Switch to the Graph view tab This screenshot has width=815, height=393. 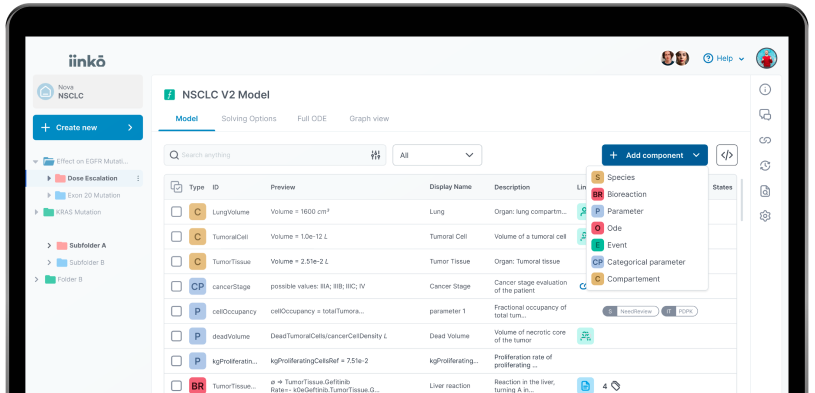click(369, 119)
